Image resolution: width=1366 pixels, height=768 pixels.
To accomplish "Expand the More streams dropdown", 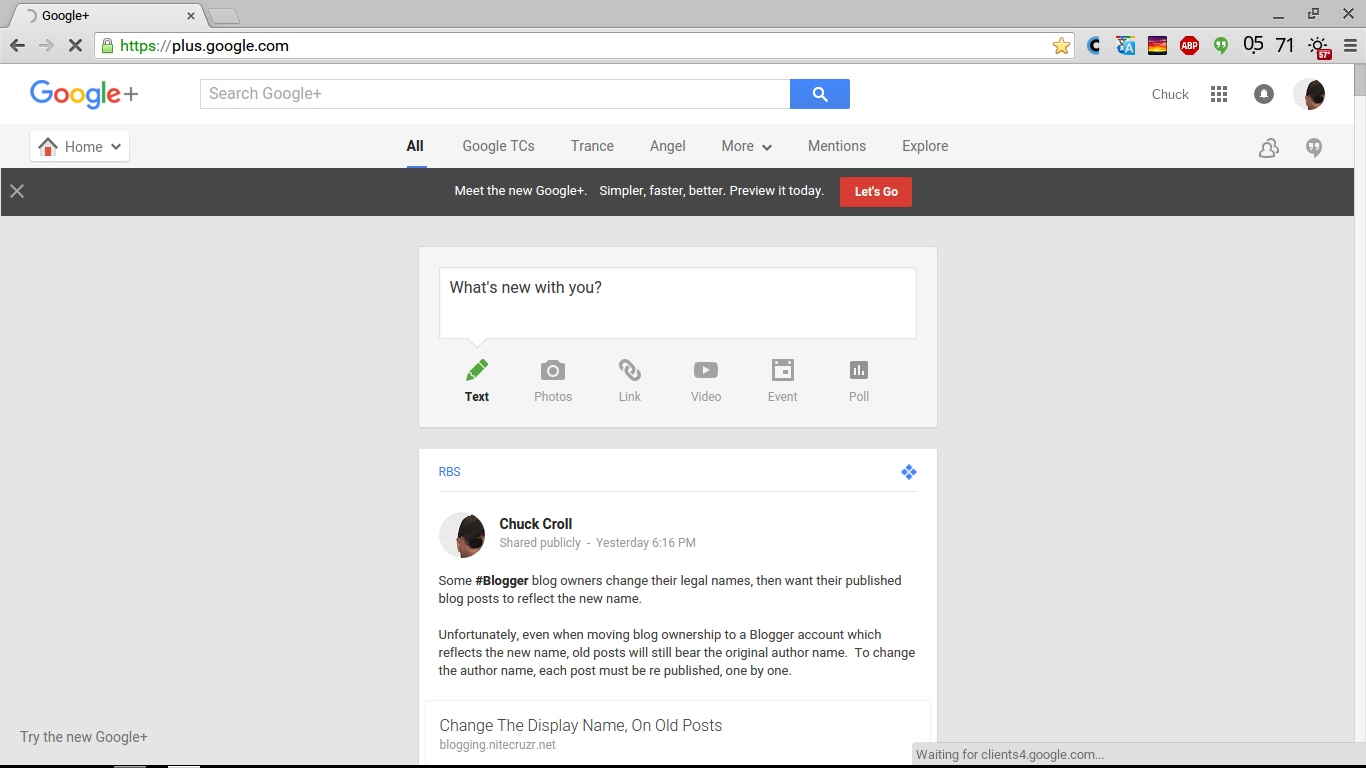I will tap(747, 146).
